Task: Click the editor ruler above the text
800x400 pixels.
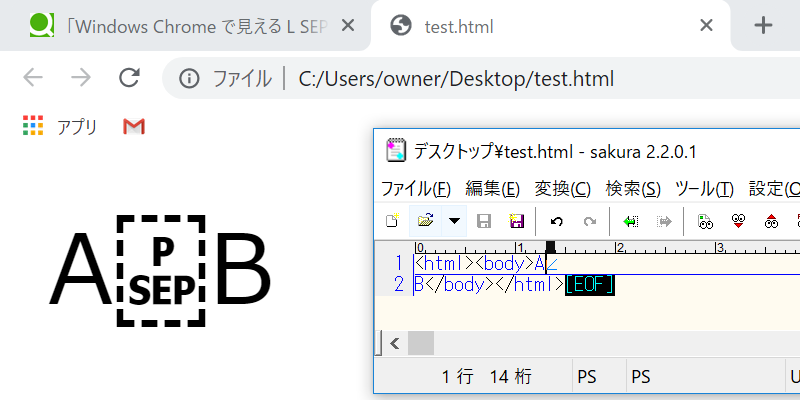Action: [607, 247]
